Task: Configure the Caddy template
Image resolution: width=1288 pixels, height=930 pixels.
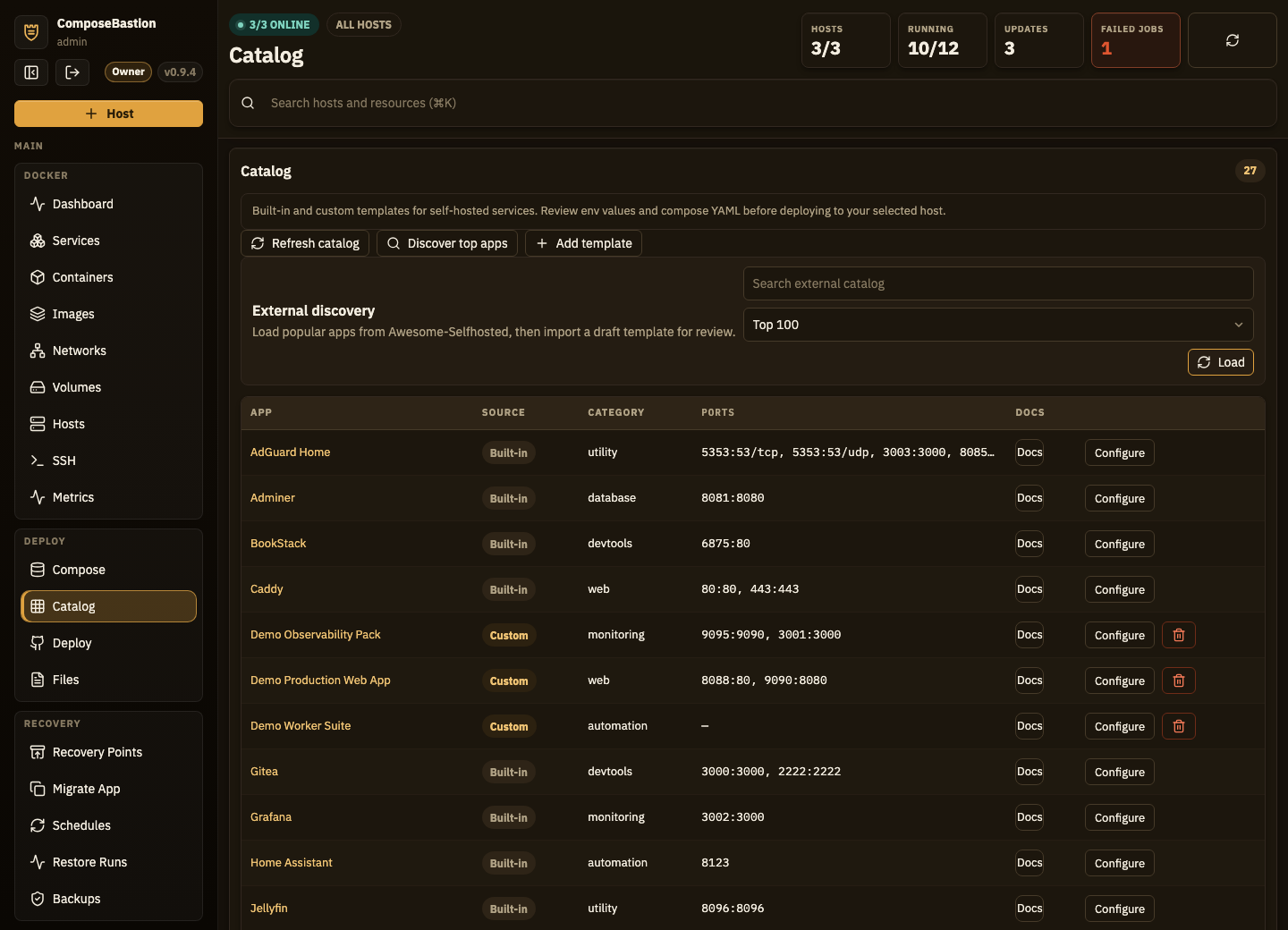Action: pyautogui.click(x=1119, y=589)
